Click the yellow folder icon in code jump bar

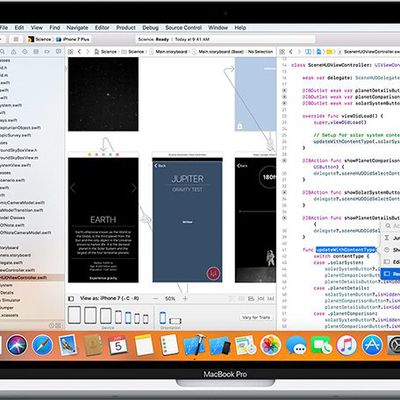pyautogui.click(x=329, y=52)
